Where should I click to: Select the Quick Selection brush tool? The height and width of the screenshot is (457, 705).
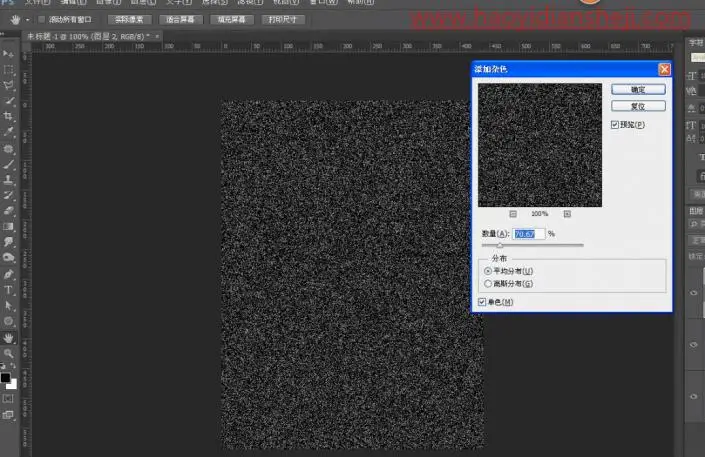tap(8, 101)
